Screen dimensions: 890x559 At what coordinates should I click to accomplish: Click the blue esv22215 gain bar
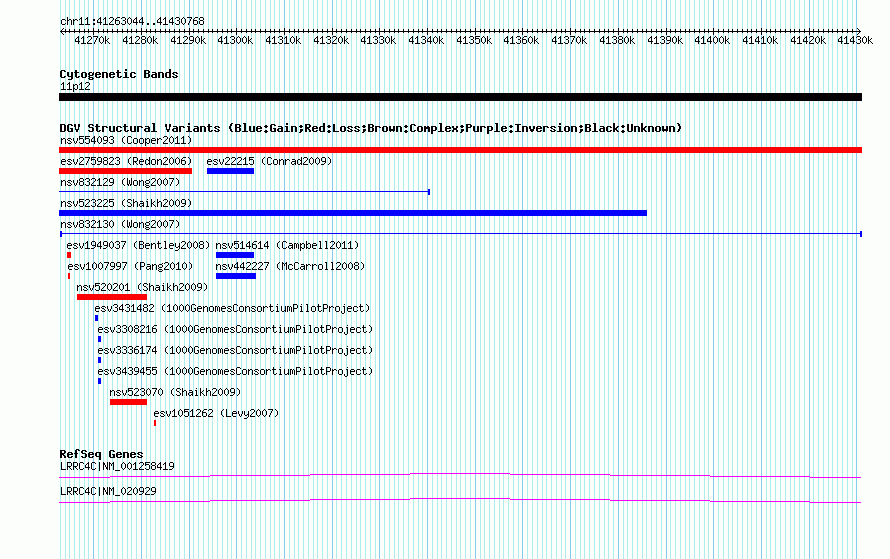click(230, 171)
